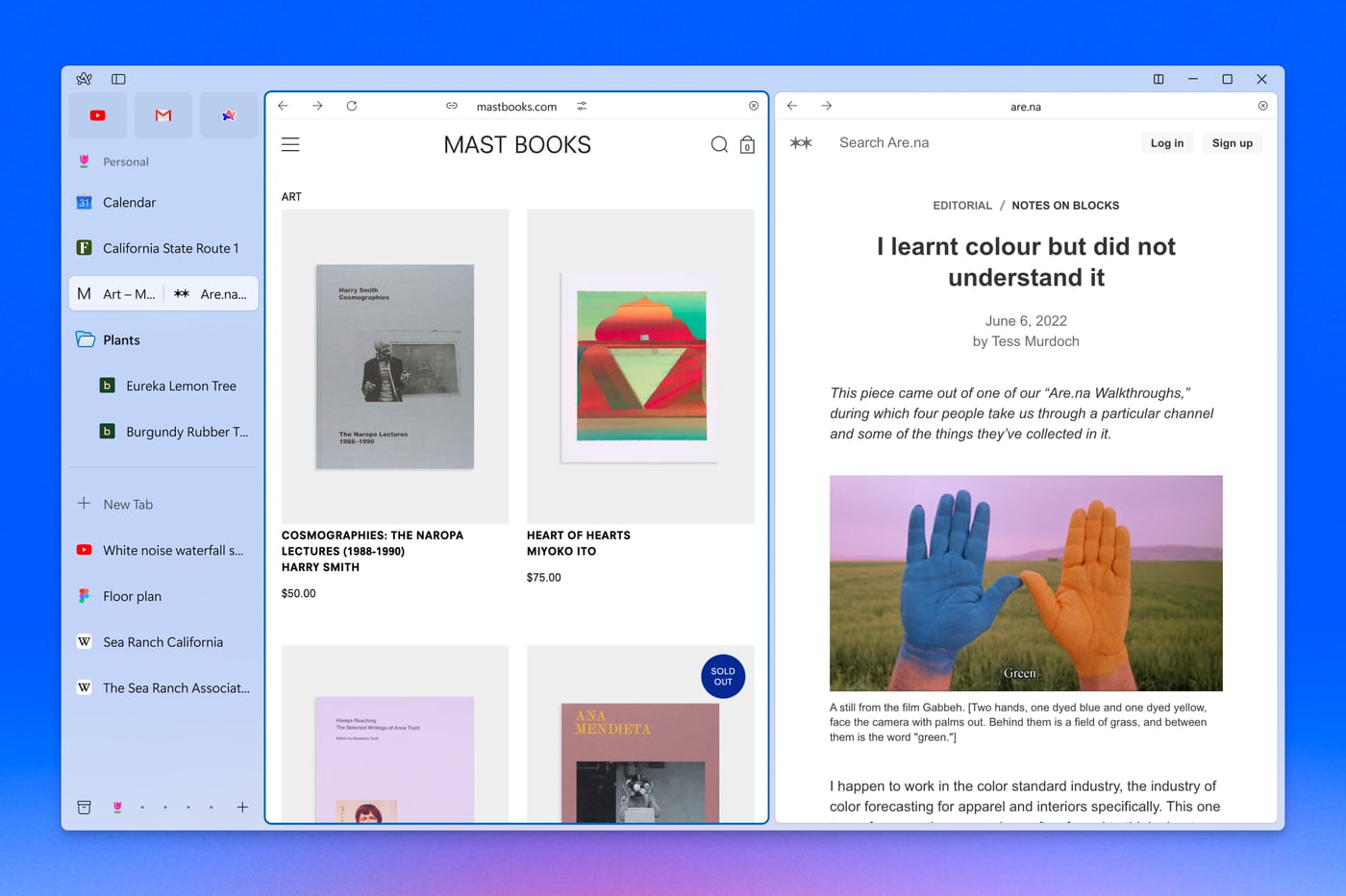Open site controls next to mastbooks.com

click(x=582, y=106)
